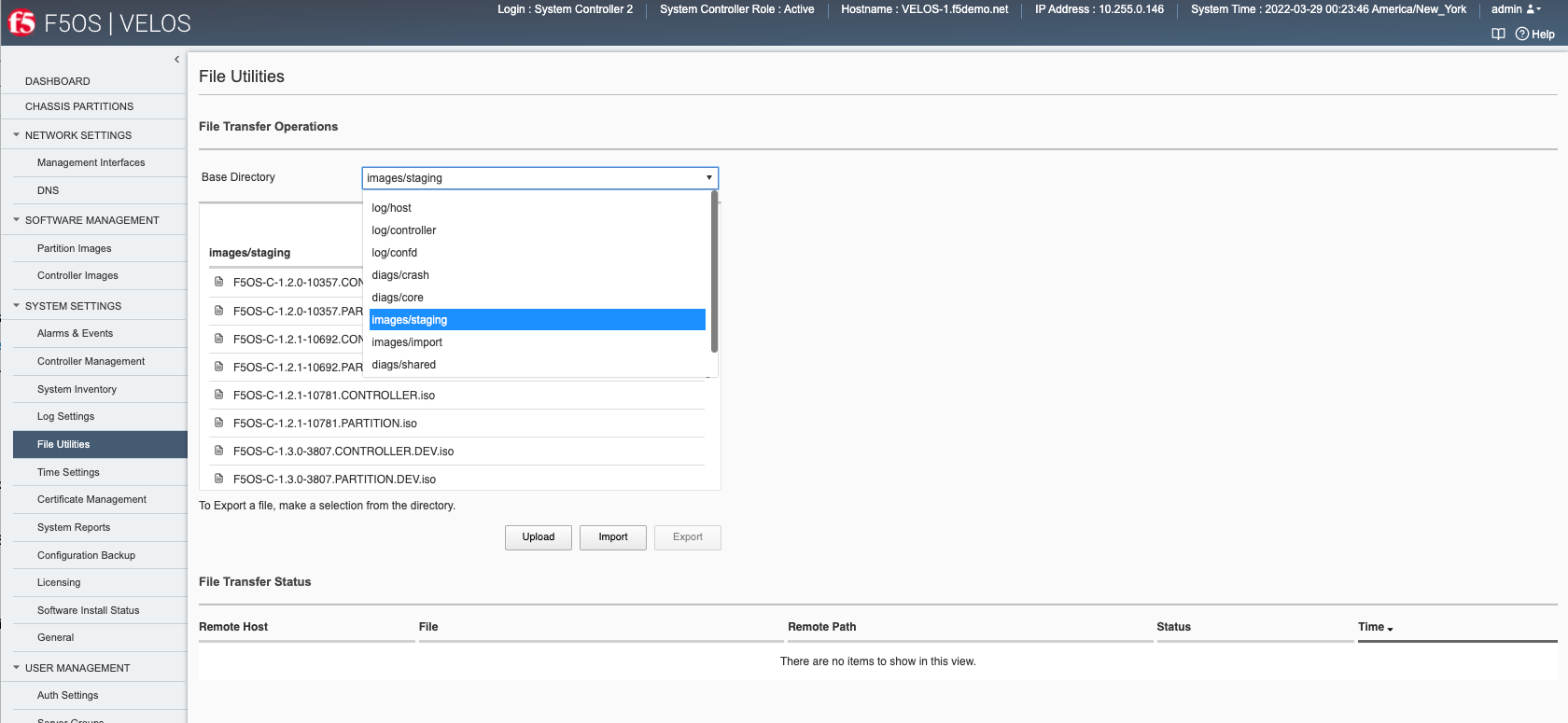Choose diags/shared from directory list
Image resolution: width=1568 pixels, height=723 pixels.
coord(537,365)
